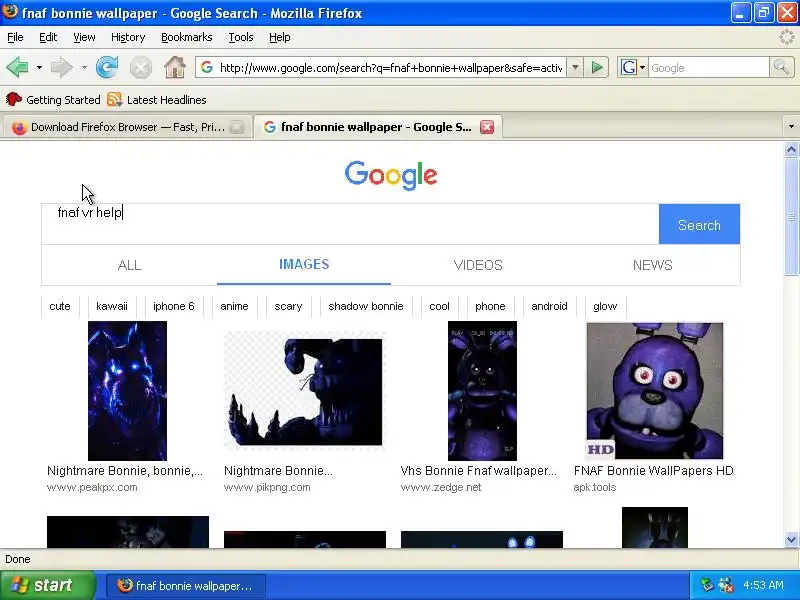Viewport: 800px width, 600px height.
Task: Click the search engine magnifier icon
Action: coord(781,67)
